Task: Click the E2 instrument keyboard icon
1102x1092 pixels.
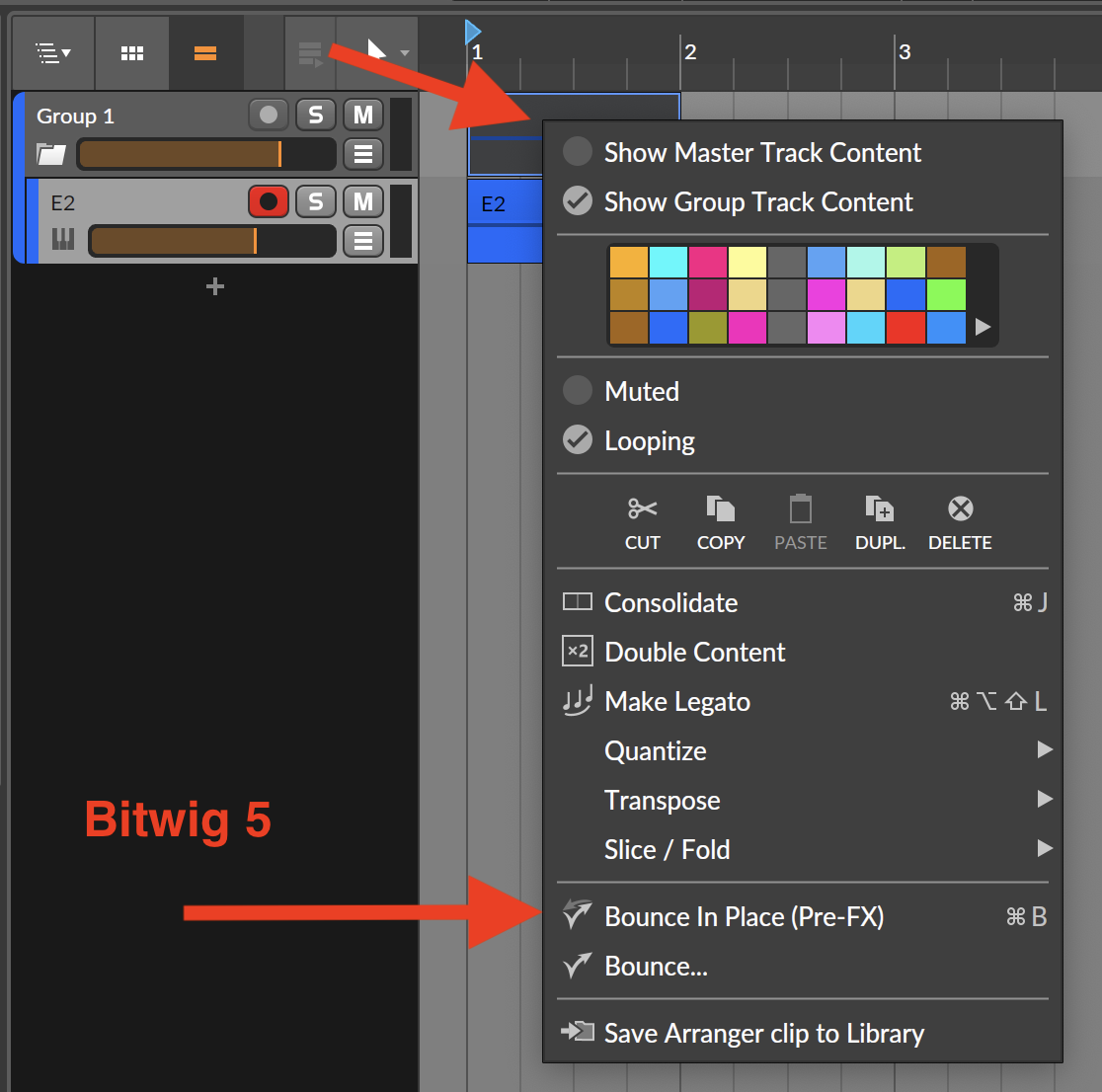Action: [x=63, y=240]
